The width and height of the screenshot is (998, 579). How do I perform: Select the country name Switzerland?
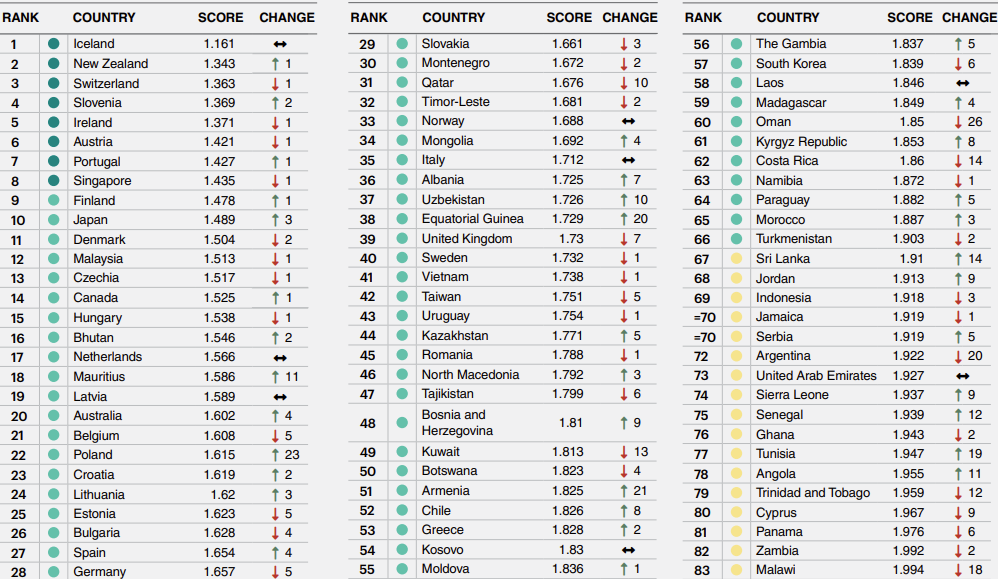click(106, 83)
